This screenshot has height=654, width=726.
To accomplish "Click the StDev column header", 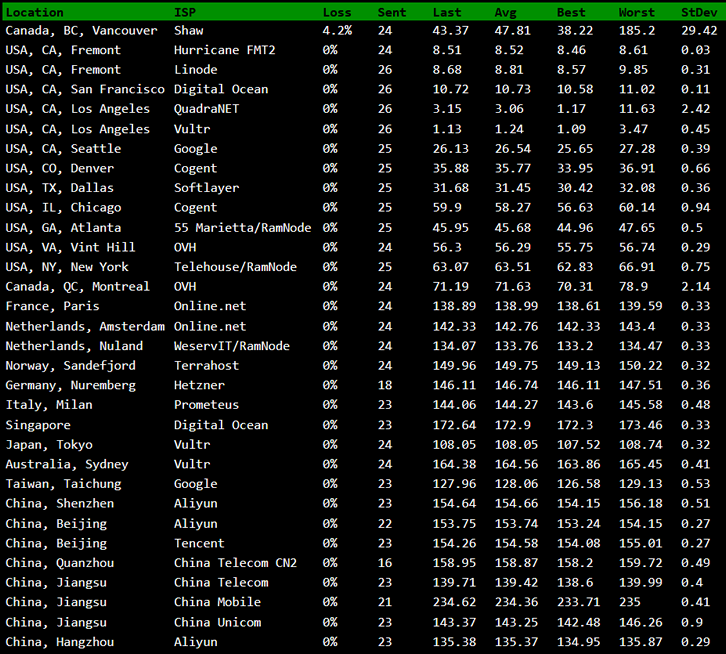I will tap(699, 13).
